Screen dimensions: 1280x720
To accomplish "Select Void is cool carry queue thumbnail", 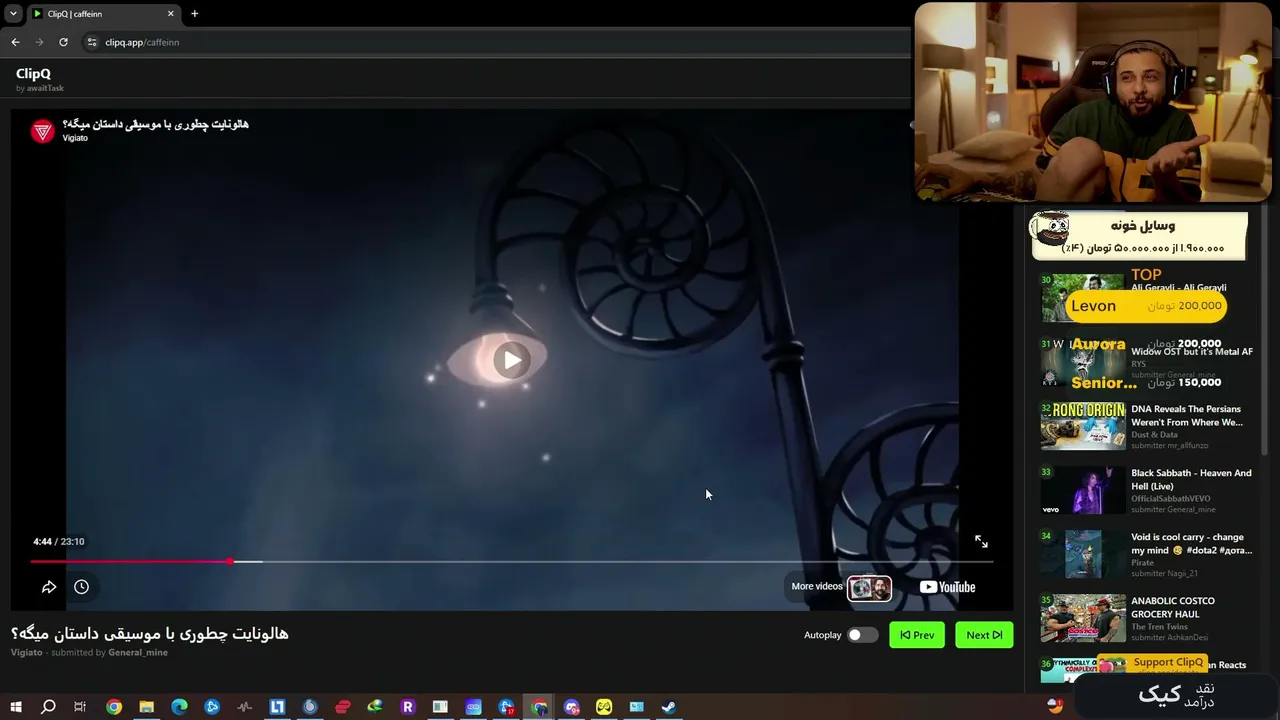I will click(x=1083, y=554).
